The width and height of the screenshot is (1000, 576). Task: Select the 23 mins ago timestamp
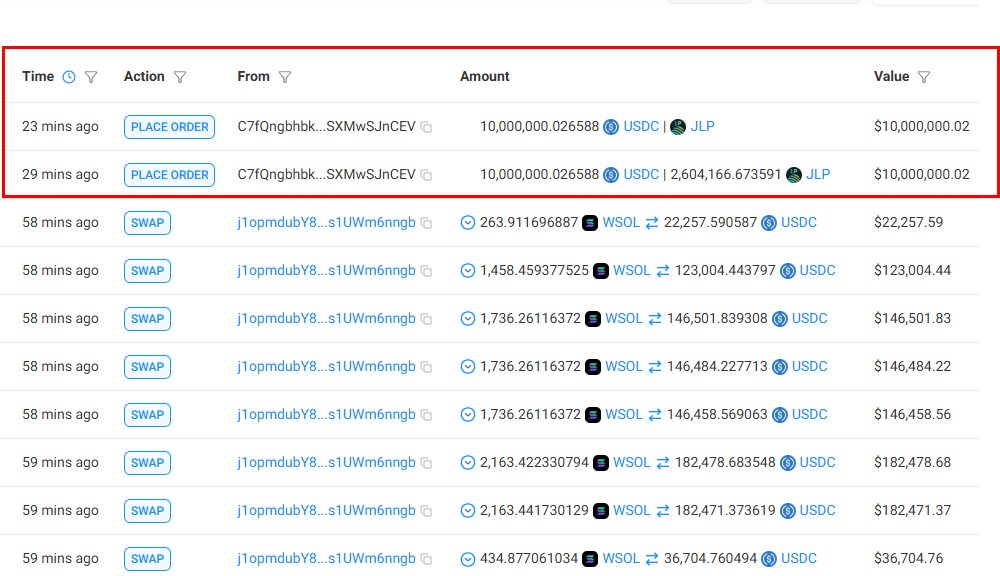tap(61, 126)
